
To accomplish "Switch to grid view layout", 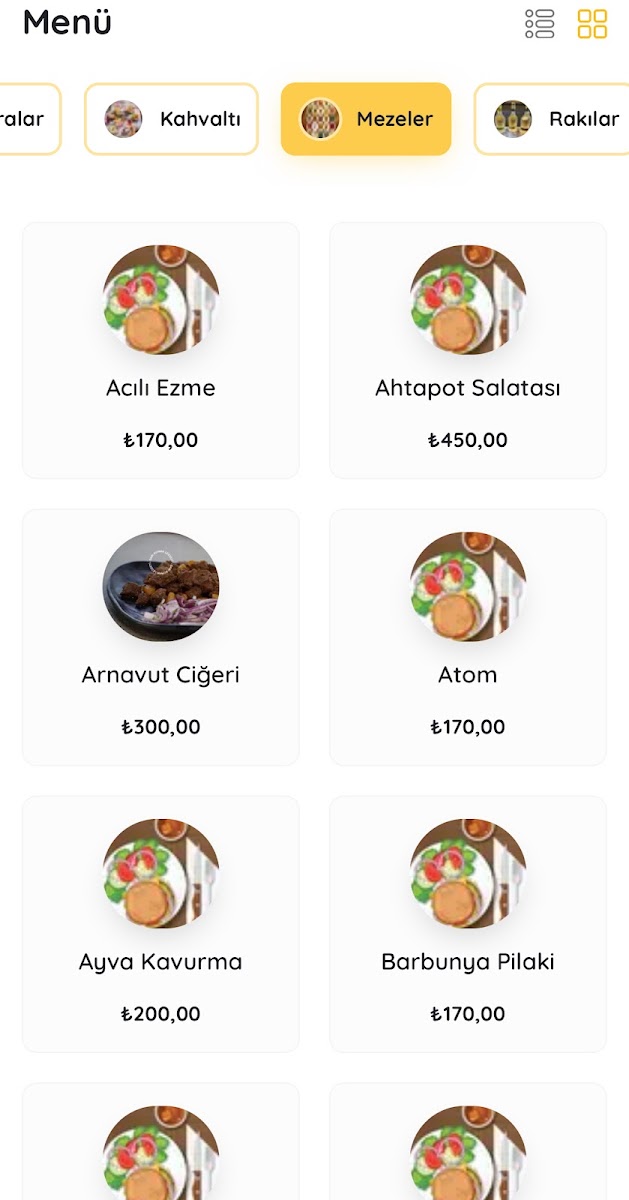I will (x=592, y=24).
